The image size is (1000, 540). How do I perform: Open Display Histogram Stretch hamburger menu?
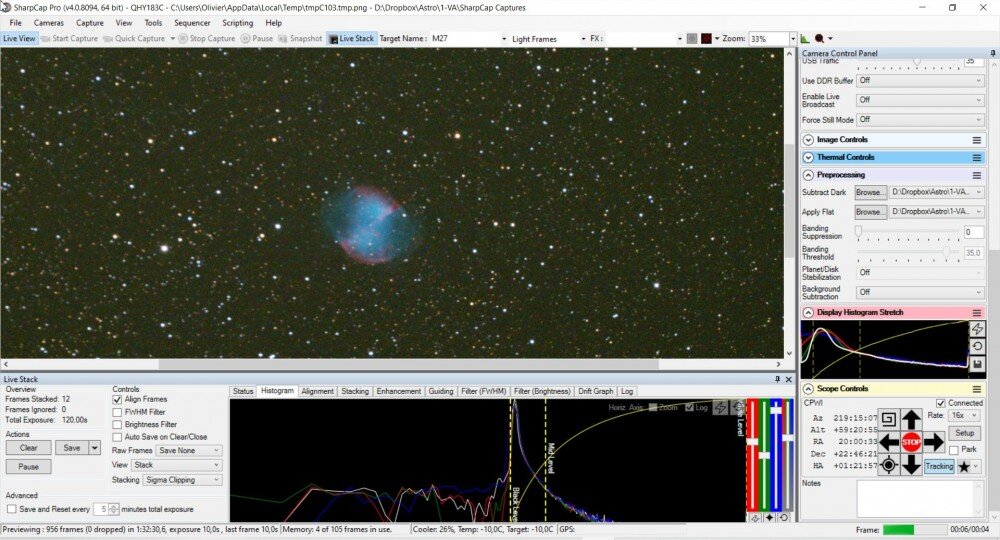click(x=976, y=312)
